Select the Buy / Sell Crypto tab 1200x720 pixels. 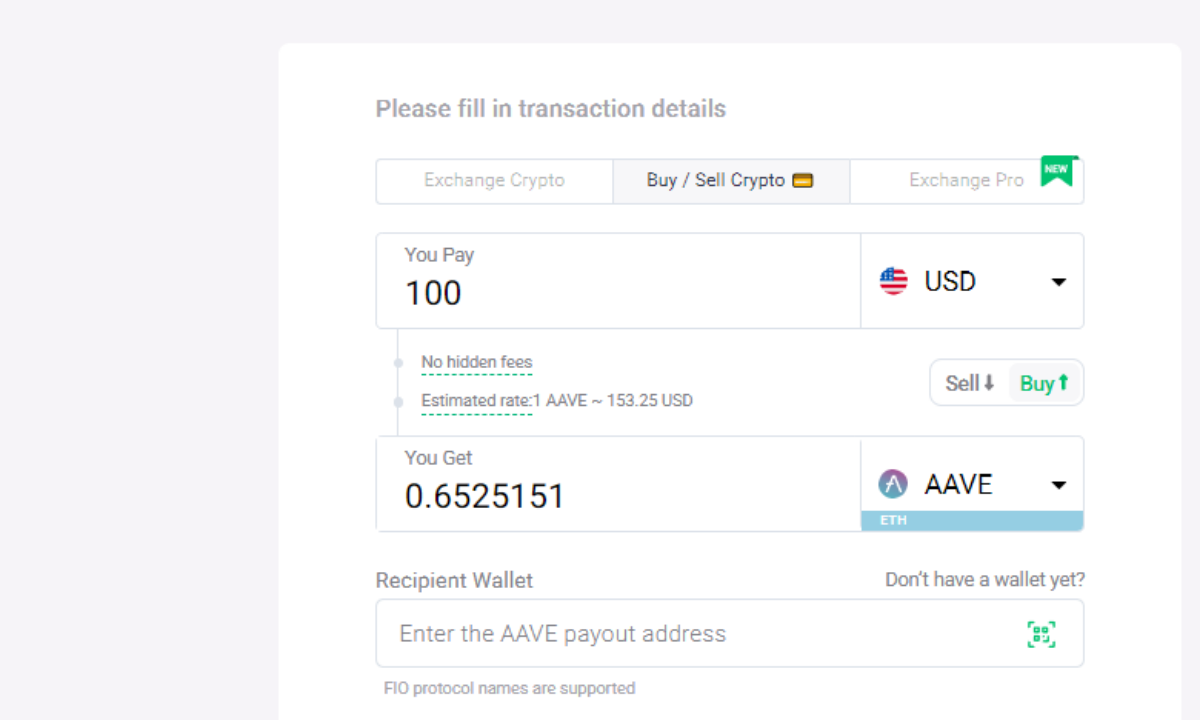716,181
